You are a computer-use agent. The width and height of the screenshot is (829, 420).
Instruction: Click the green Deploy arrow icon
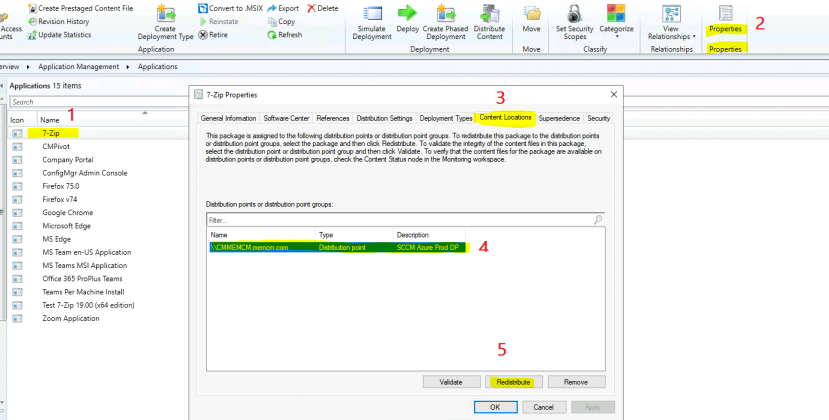point(408,14)
